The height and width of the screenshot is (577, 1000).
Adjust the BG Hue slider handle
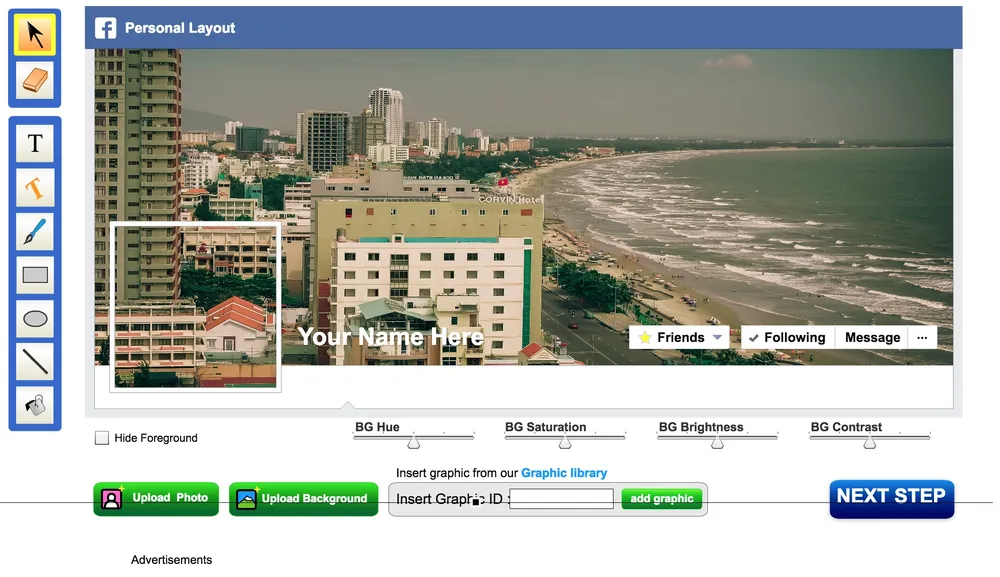[414, 442]
